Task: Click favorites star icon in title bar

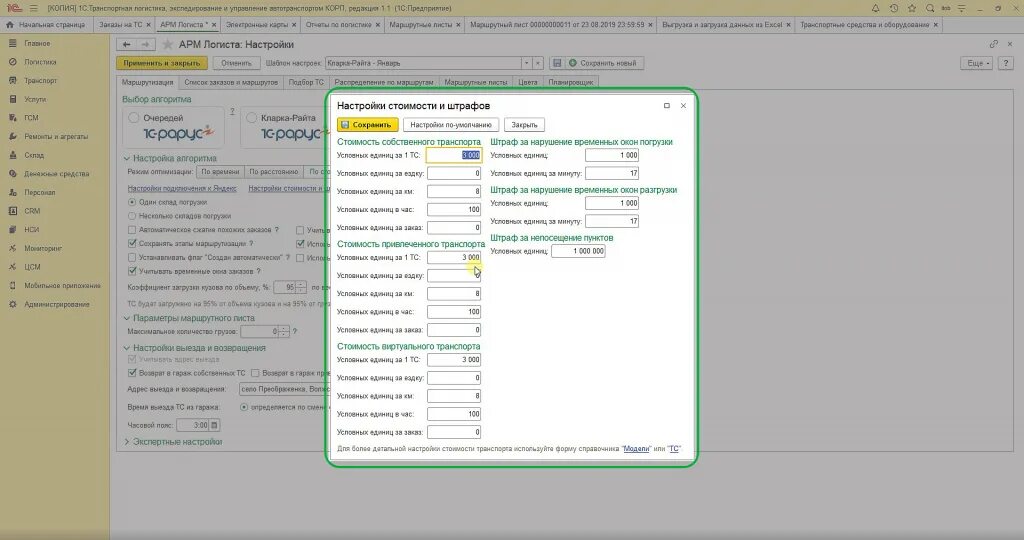Action: [x=912, y=8]
